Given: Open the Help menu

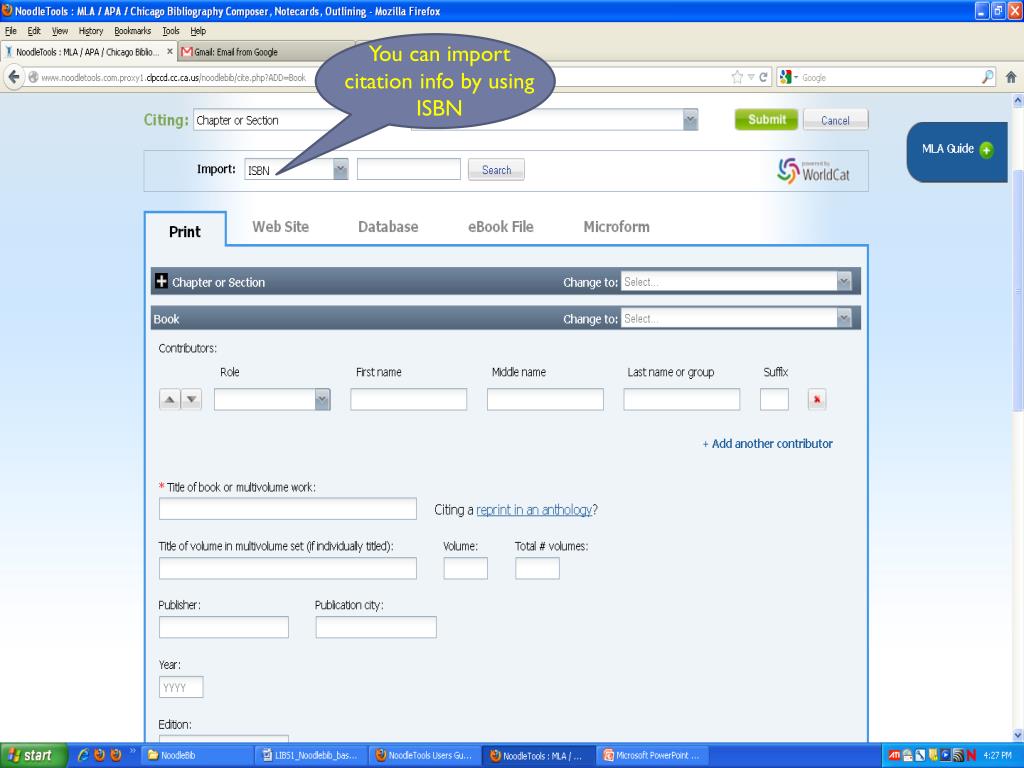Looking at the screenshot, I should (198, 31).
